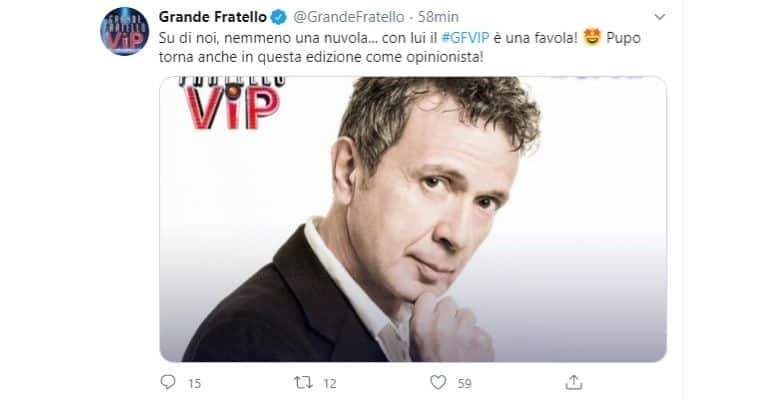Image resolution: width=768 pixels, height=400 pixels.
Task: Click the VIP logo in photo
Action: [x=232, y=104]
